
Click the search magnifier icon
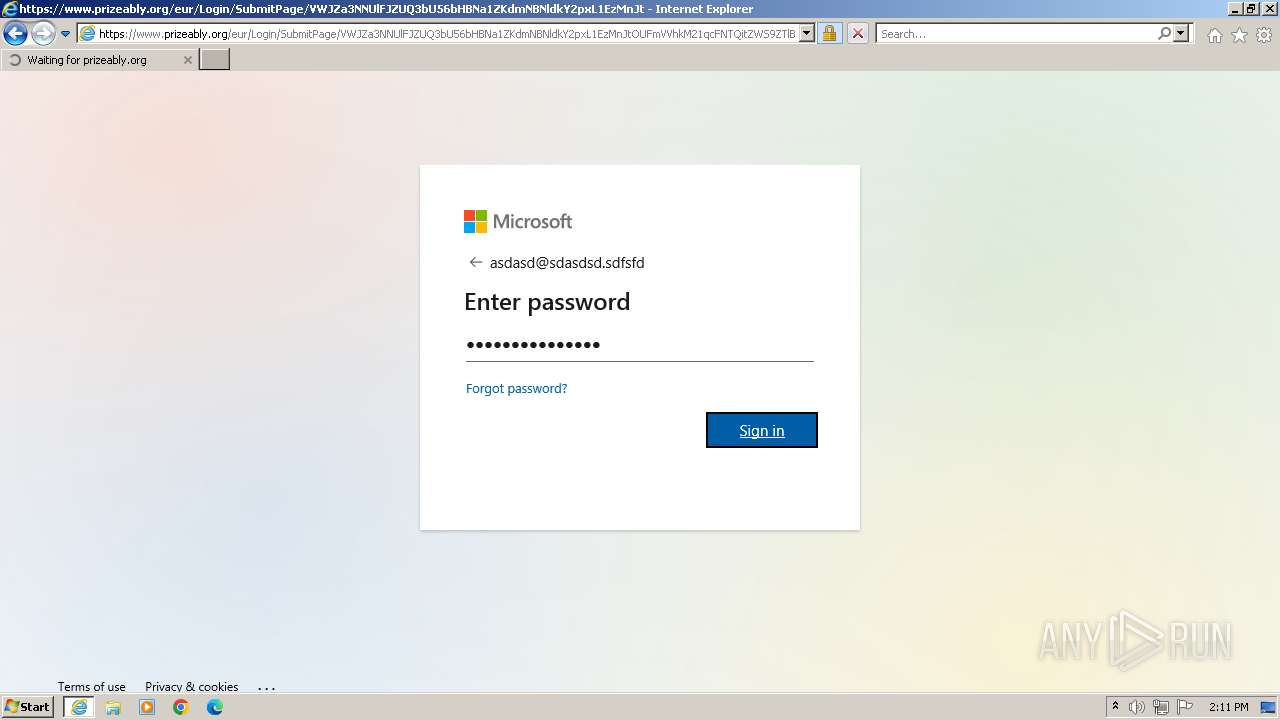click(1164, 34)
